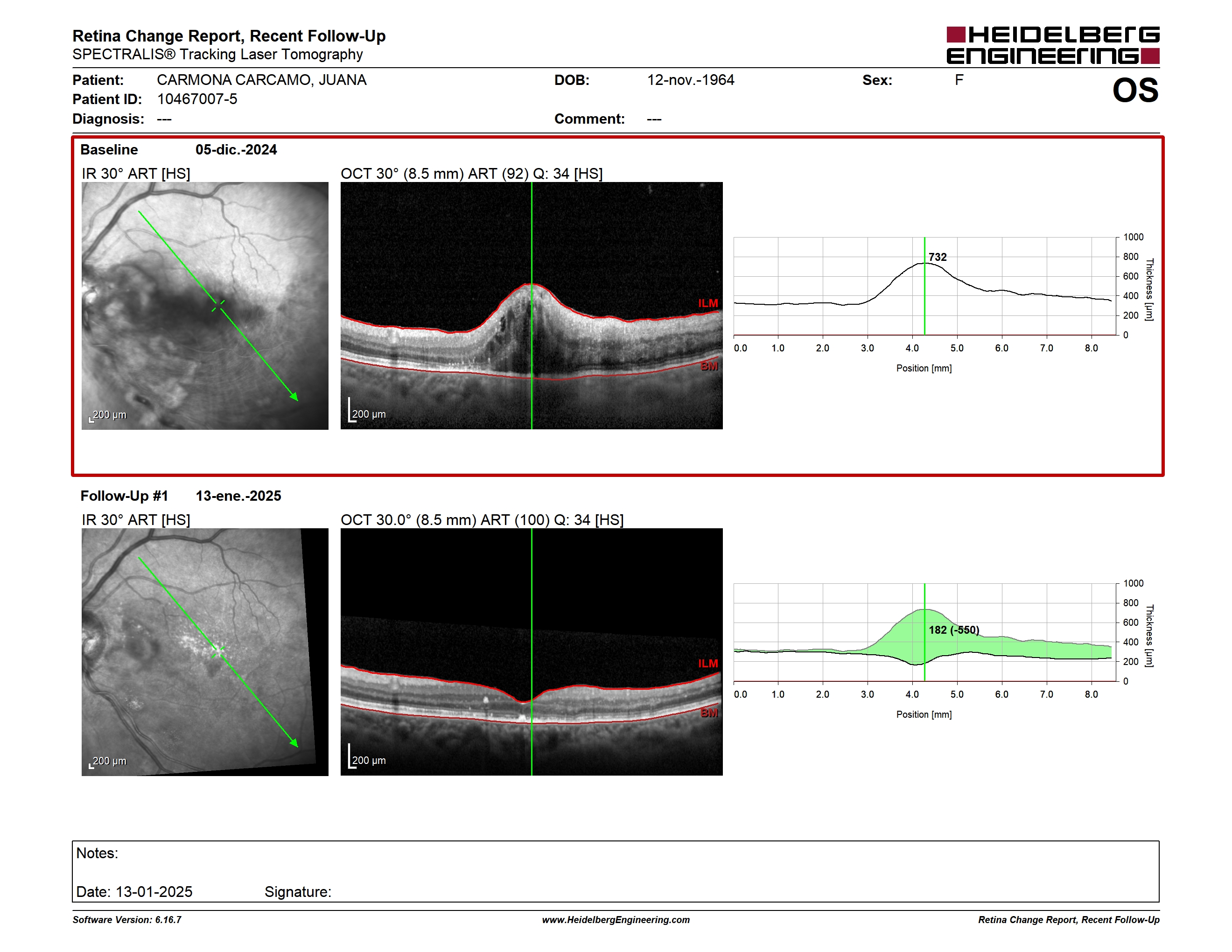The image size is (1232, 952).
Task: Click the DOB value 12-nov.-1964
Action: point(691,80)
